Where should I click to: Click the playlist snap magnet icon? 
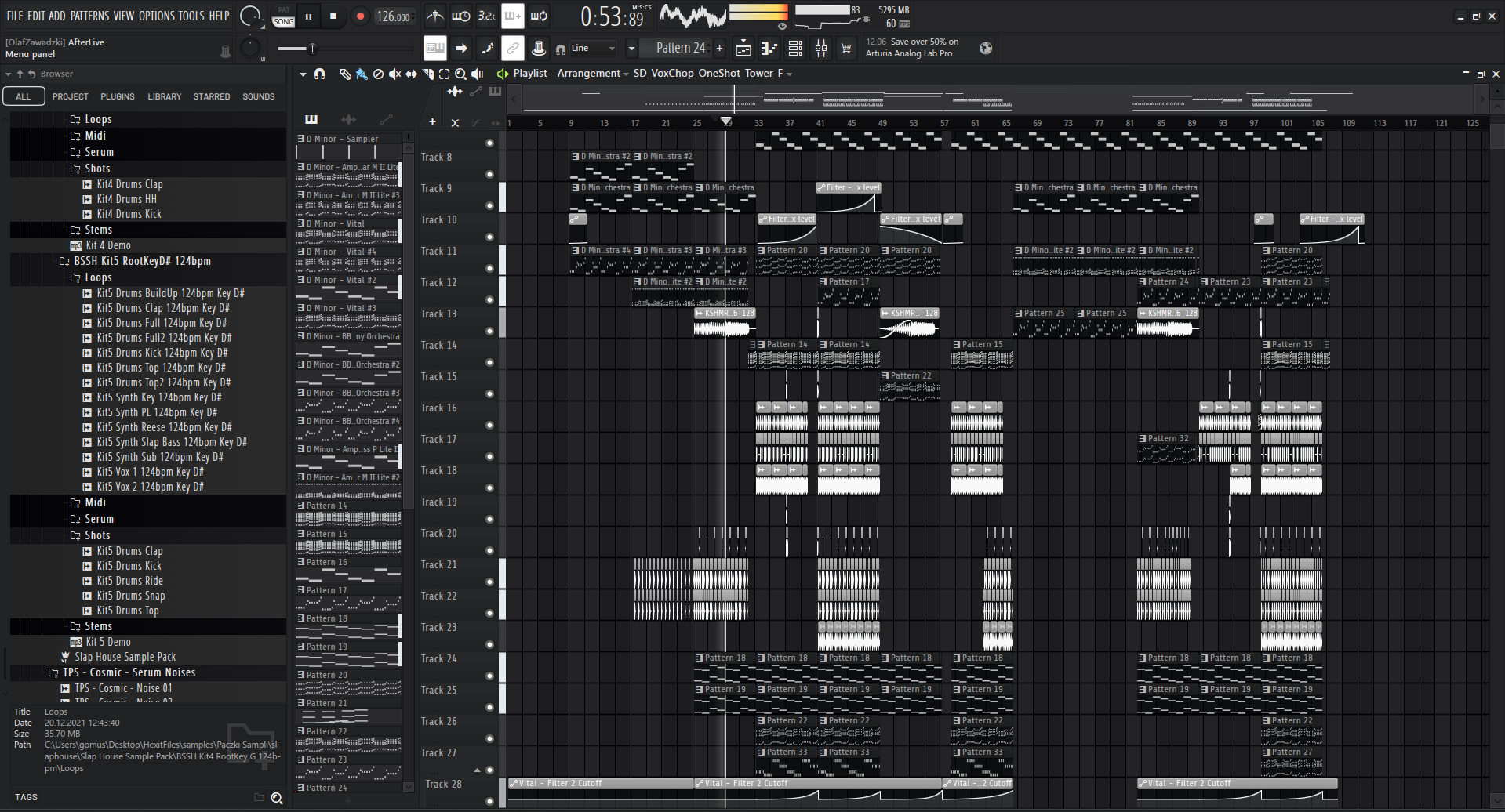(x=319, y=74)
